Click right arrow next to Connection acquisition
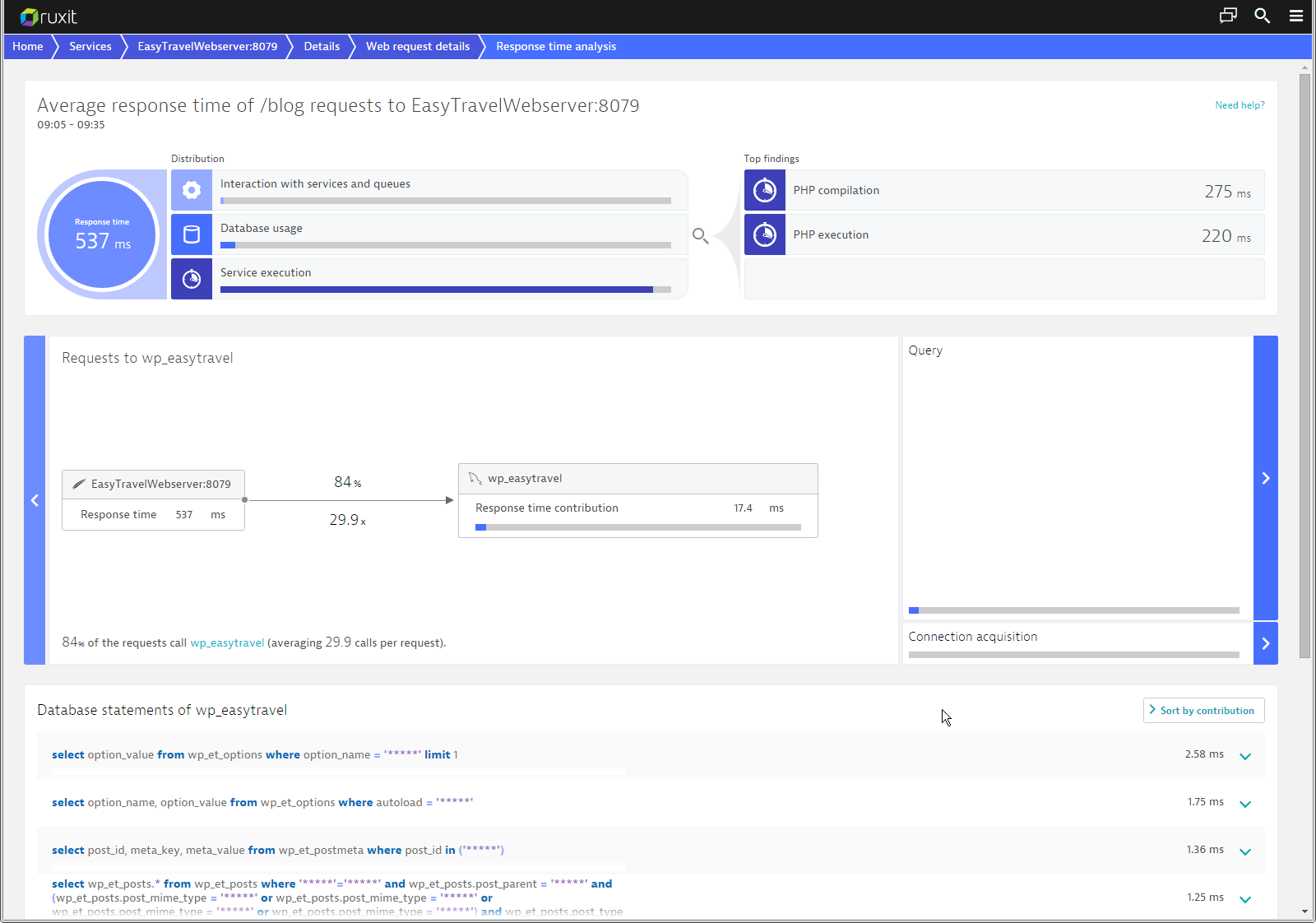Screen dimensions: 1316x923 click(x=1266, y=643)
